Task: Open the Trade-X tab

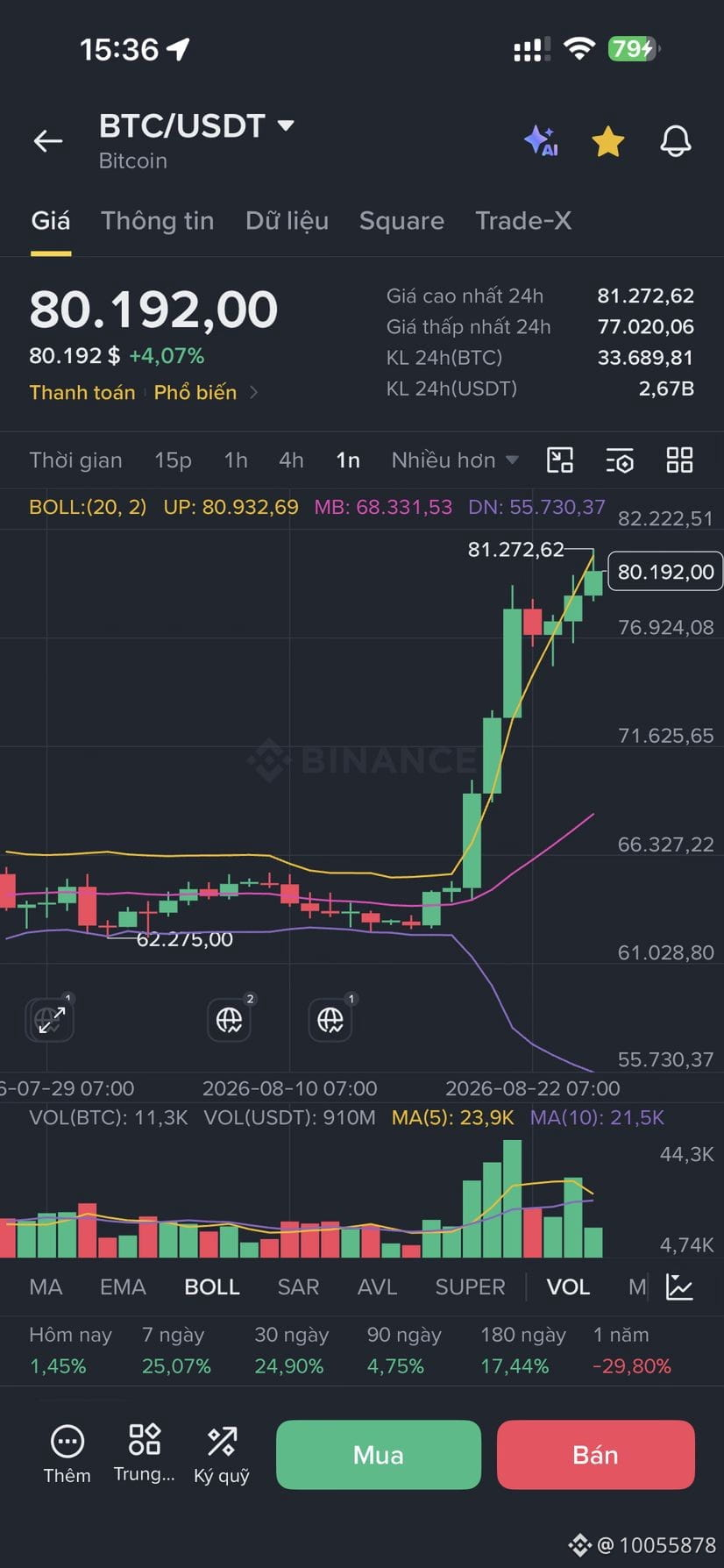Action: point(523,220)
